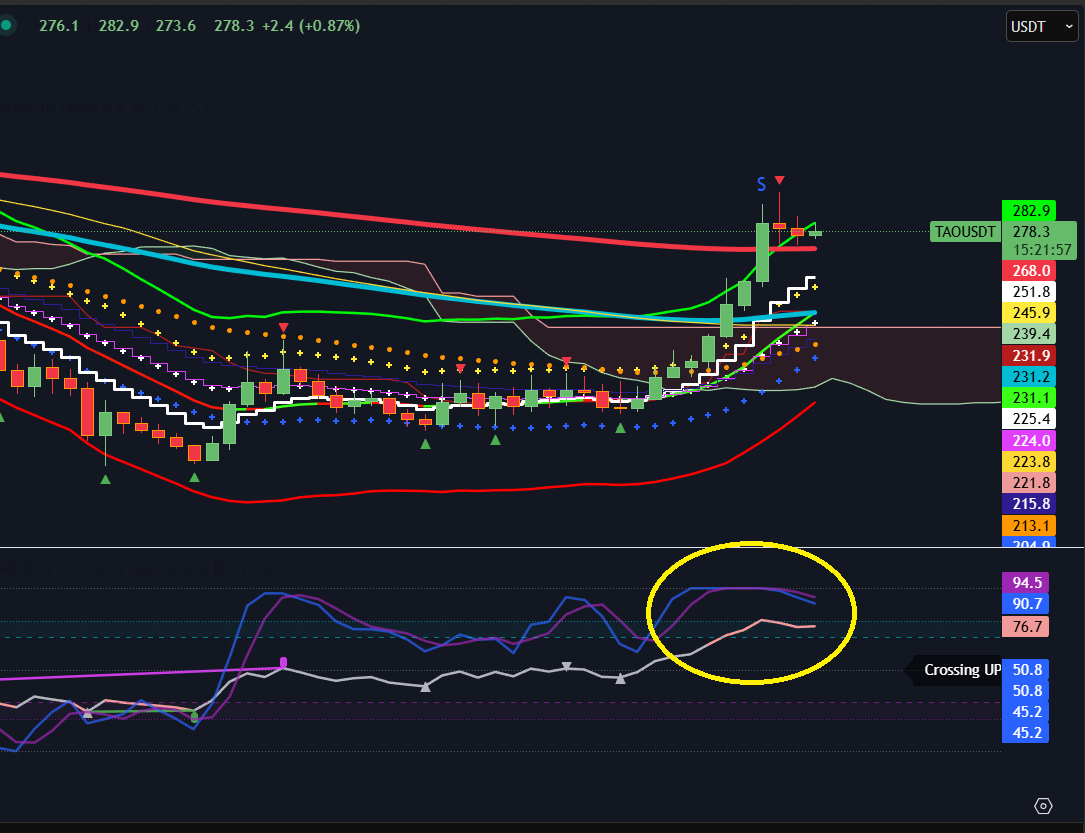Click the Crossing UP alert label
1085x833 pixels.
click(x=957, y=670)
